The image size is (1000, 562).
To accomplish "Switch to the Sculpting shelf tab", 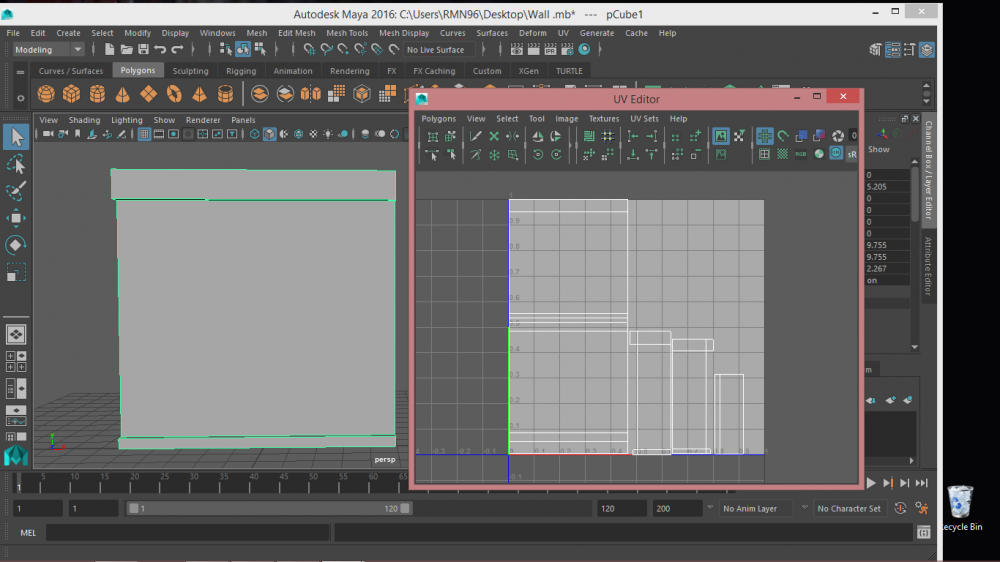I will click(190, 71).
